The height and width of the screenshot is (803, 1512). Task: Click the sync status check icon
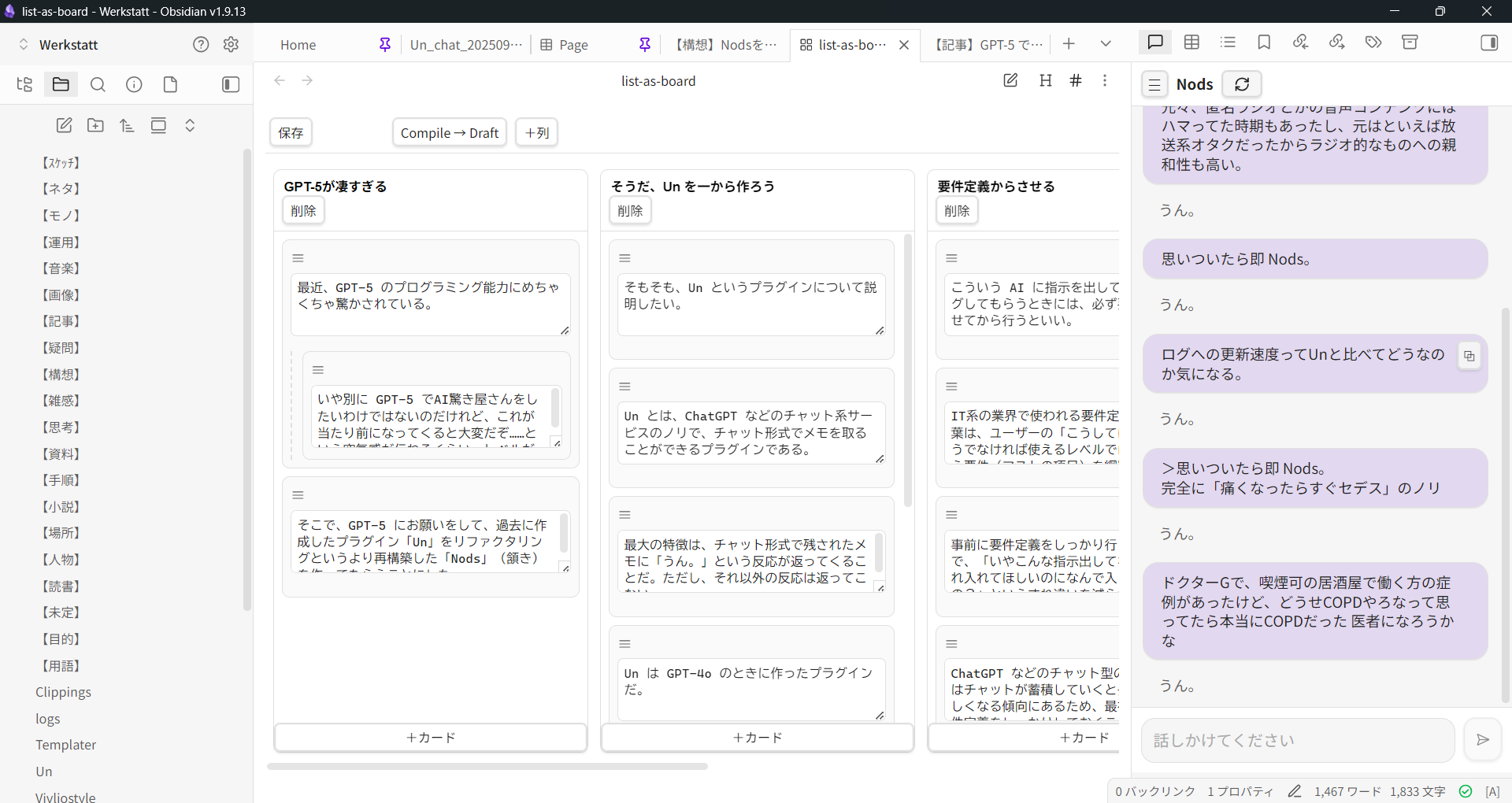[x=1466, y=791]
